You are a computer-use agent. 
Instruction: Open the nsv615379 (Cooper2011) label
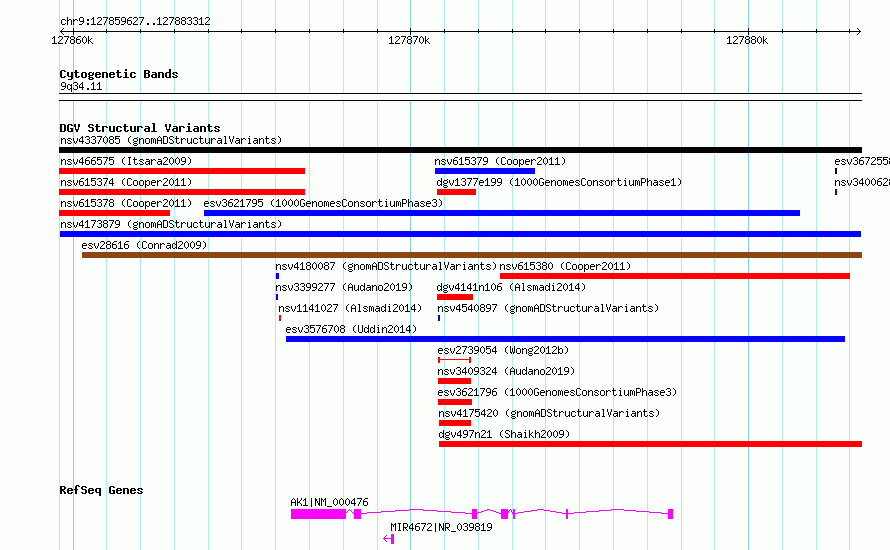click(x=500, y=161)
